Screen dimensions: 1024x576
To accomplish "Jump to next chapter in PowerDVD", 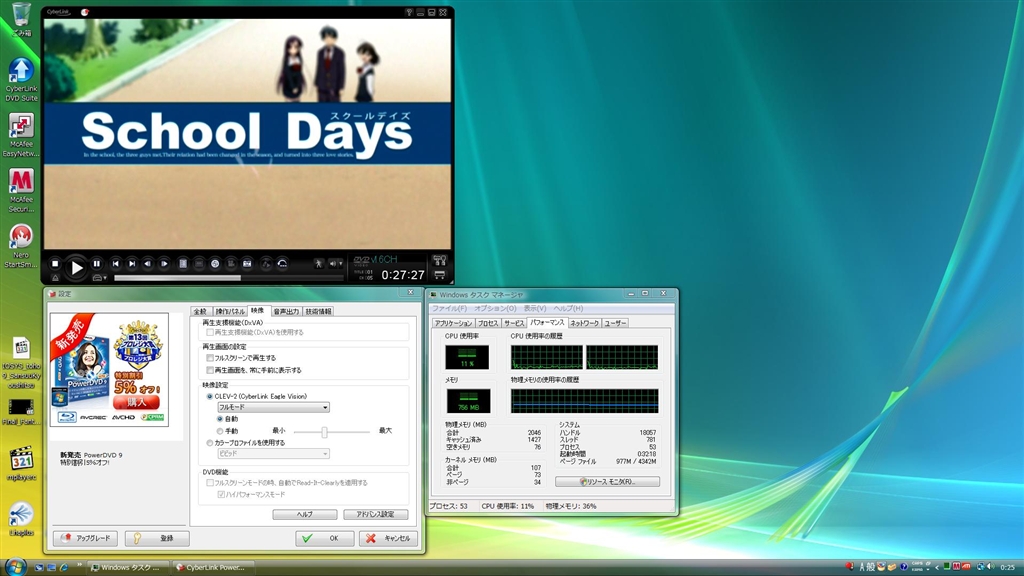I will pos(132,264).
